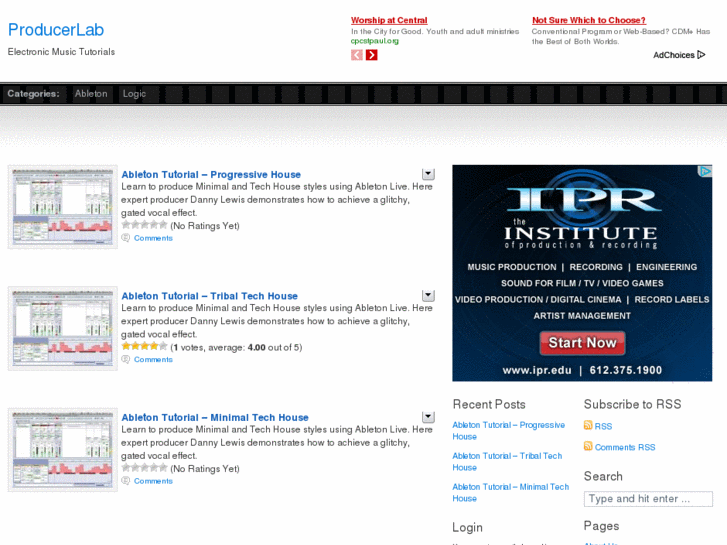Click the Search heading in sidebar
Viewport: 727px width, 545px height.
coord(603,476)
